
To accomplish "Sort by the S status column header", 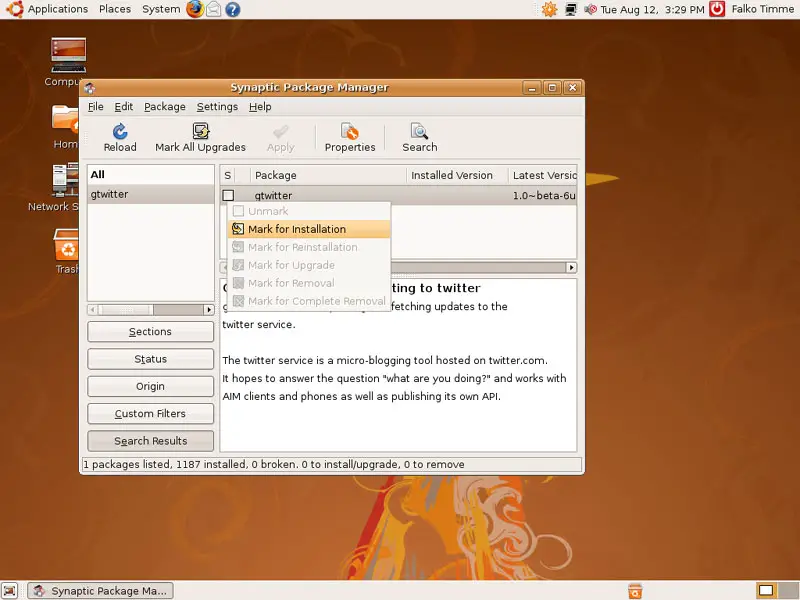I will coord(228,175).
